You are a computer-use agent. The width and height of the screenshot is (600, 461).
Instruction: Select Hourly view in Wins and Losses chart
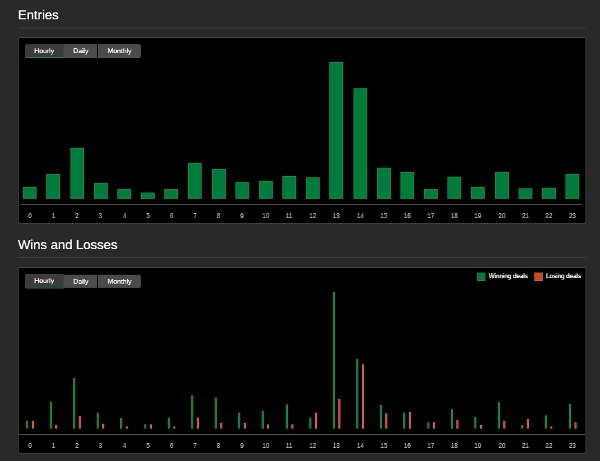tap(44, 281)
